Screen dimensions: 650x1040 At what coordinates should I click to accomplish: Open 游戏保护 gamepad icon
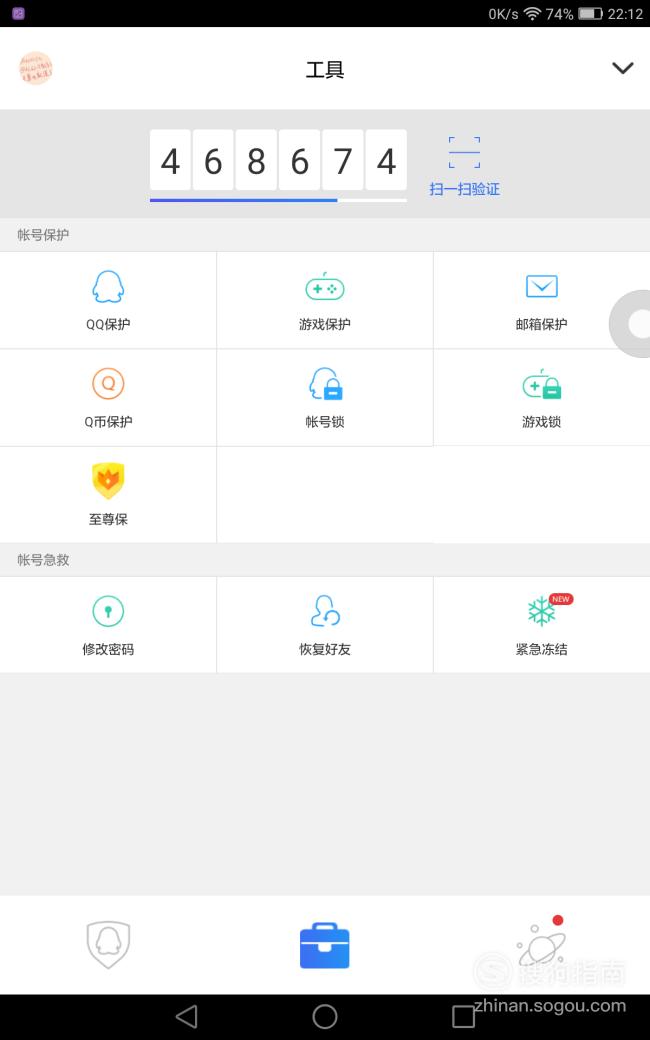pos(324,287)
